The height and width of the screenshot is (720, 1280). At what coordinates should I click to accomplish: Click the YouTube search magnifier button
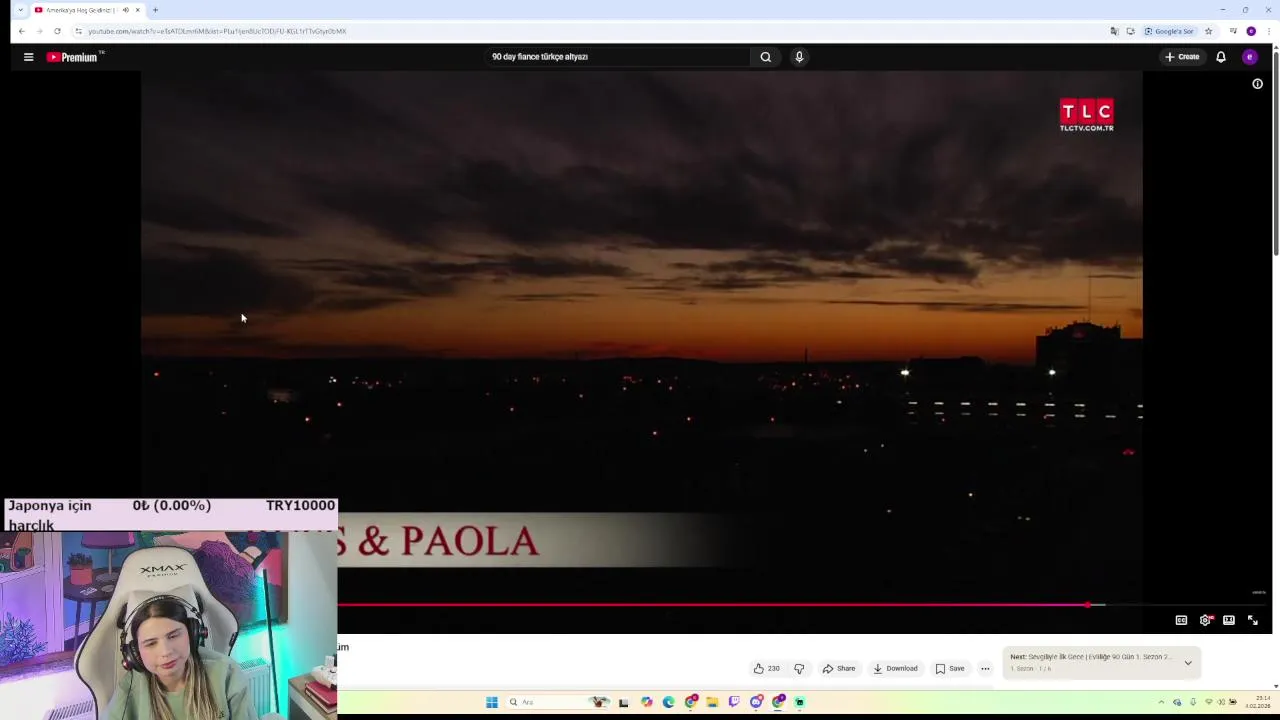click(x=765, y=57)
